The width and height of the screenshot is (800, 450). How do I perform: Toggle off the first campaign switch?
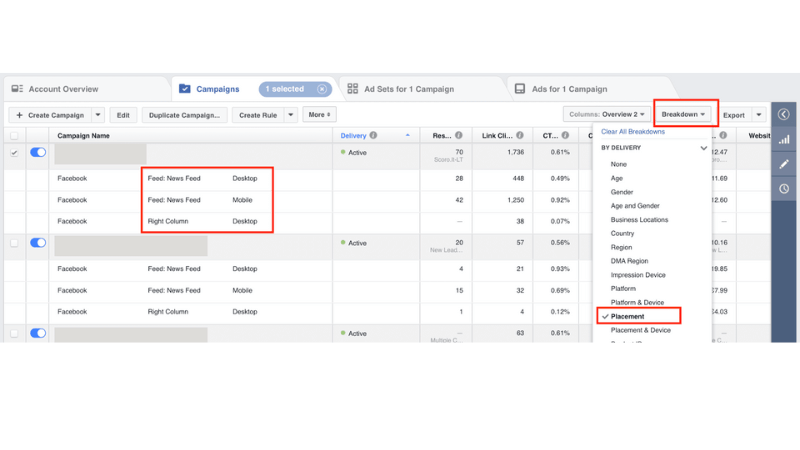pos(38,152)
